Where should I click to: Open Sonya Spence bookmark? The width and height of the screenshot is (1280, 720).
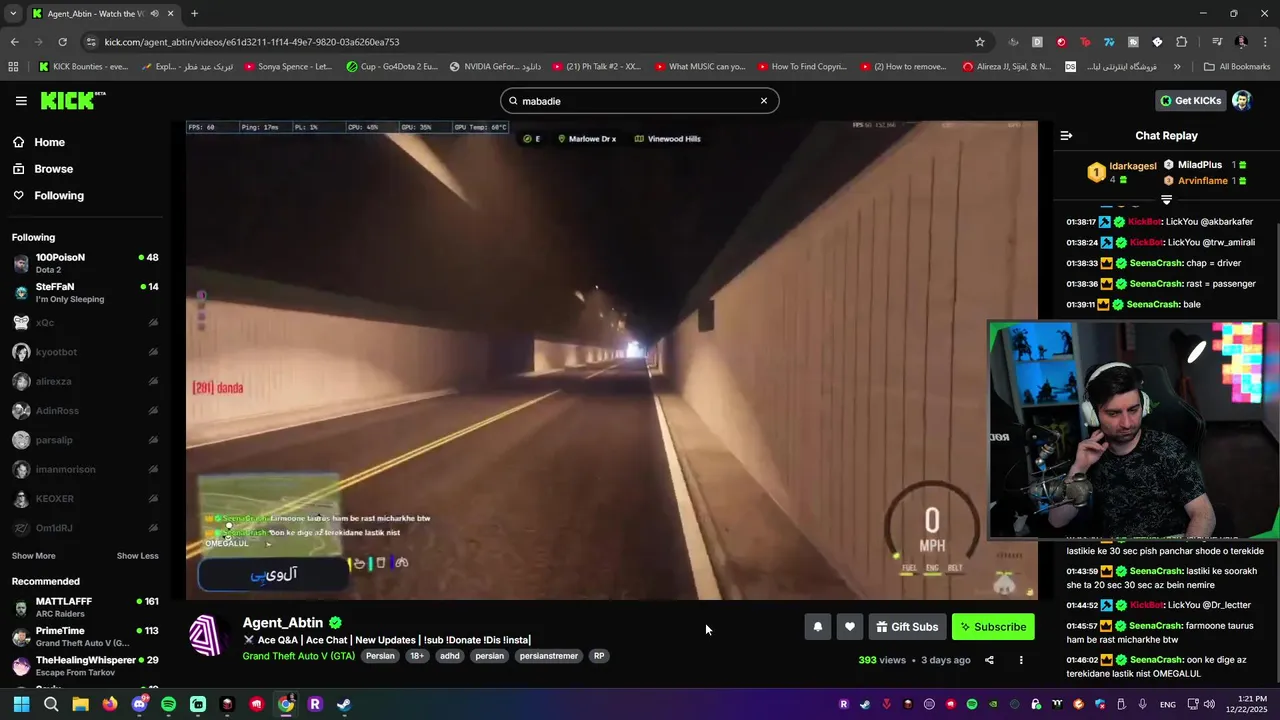(x=286, y=67)
